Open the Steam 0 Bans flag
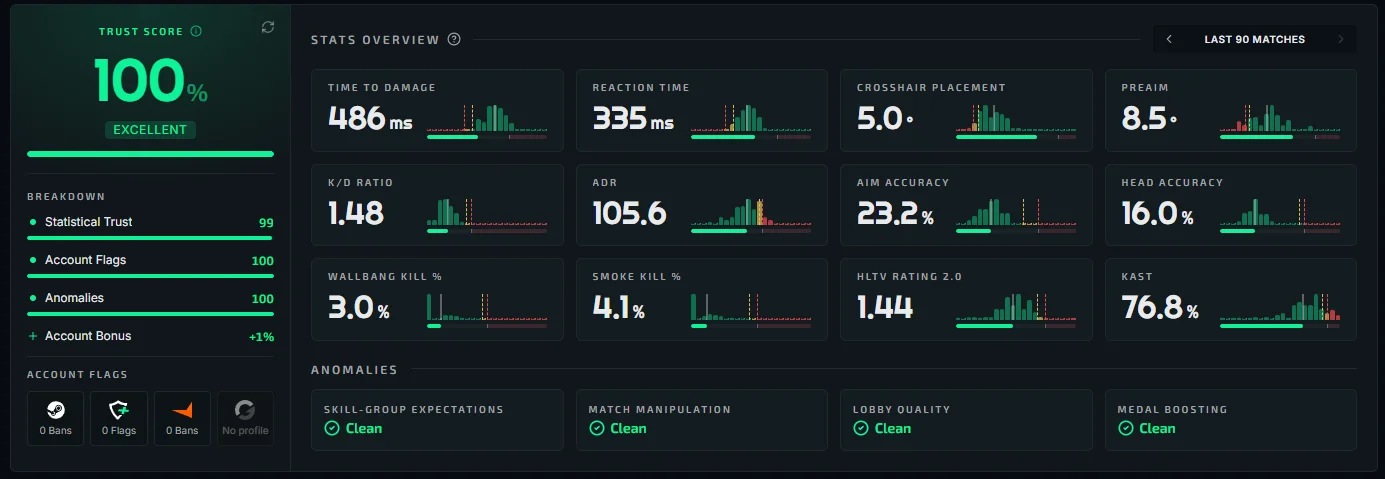Screen dimensions: 1385x479 (x=56, y=418)
